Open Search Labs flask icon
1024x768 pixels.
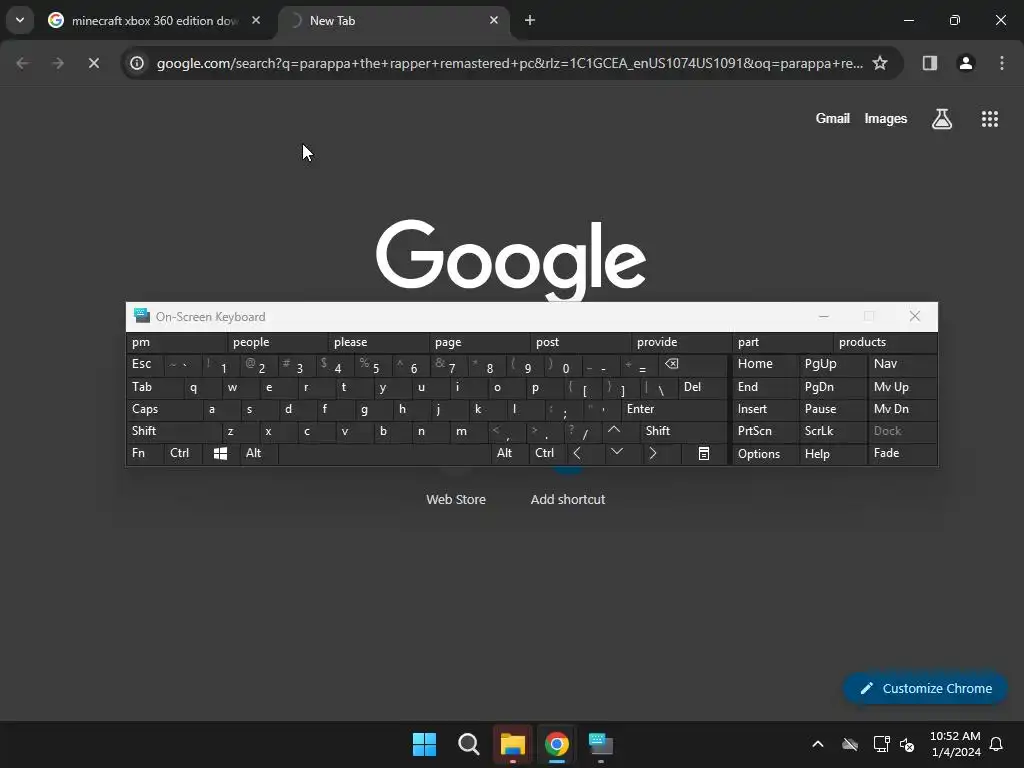tap(942, 118)
